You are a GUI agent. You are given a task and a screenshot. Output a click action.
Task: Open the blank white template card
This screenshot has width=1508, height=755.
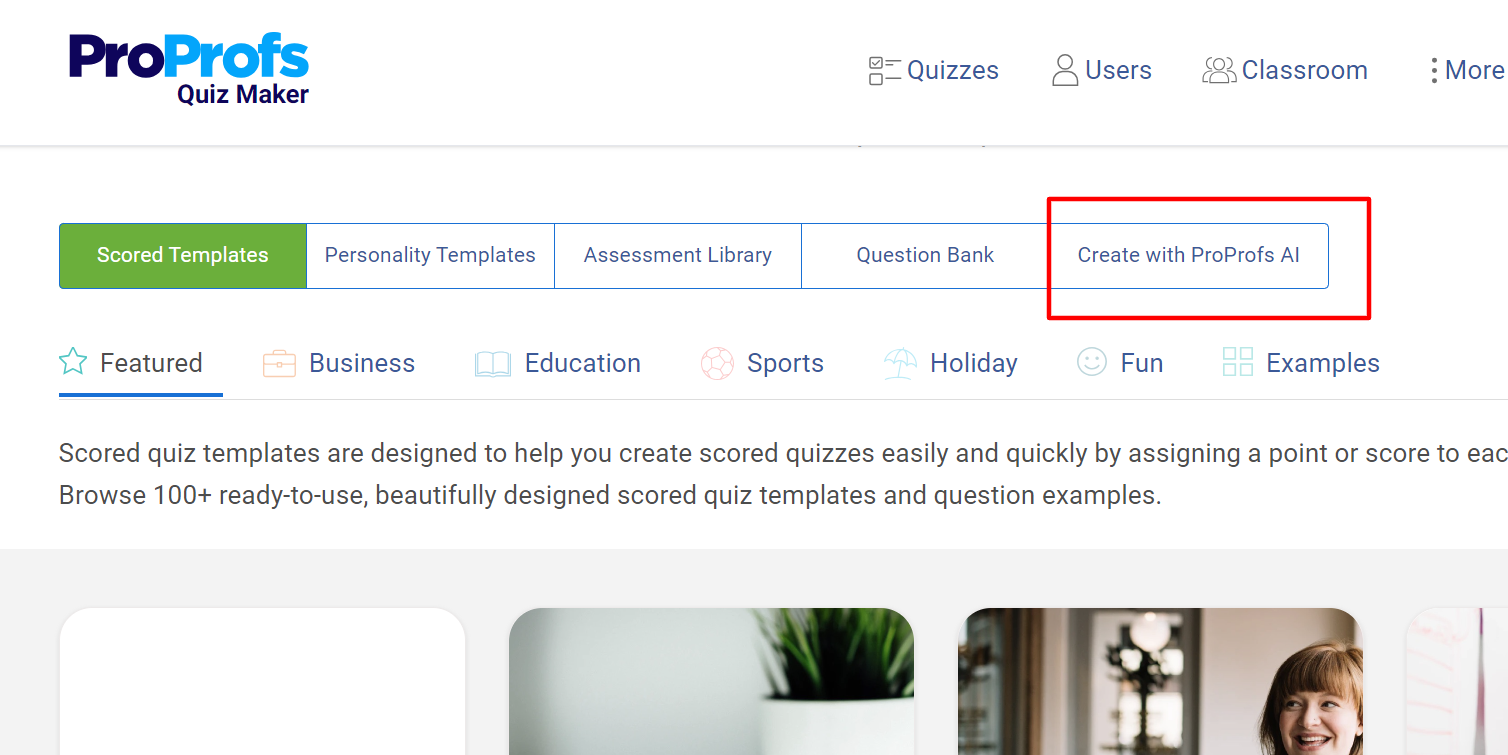coord(262,682)
